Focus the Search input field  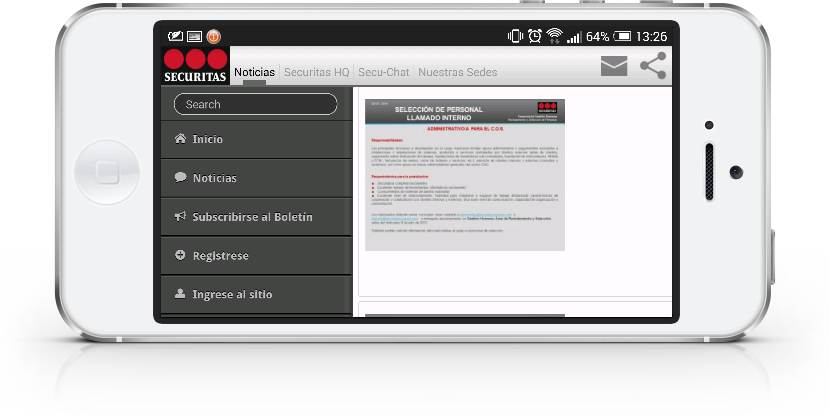pyautogui.click(x=255, y=104)
